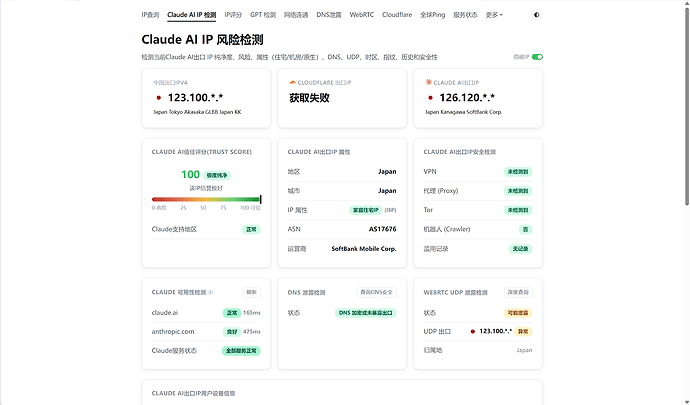Go to the 网络连通 tab
This screenshot has width=690, height=405.
(x=296, y=15)
